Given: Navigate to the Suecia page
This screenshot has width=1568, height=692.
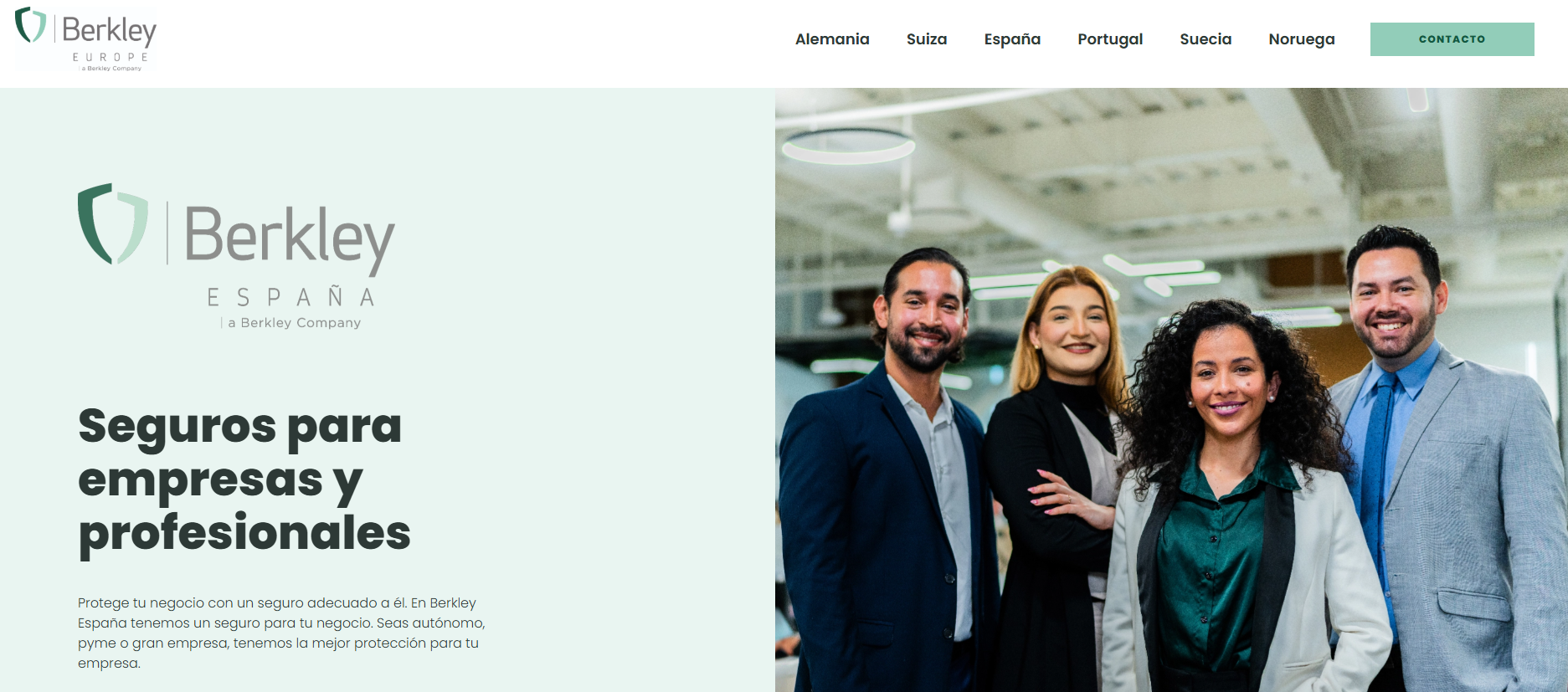Looking at the screenshot, I should (1205, 39).
